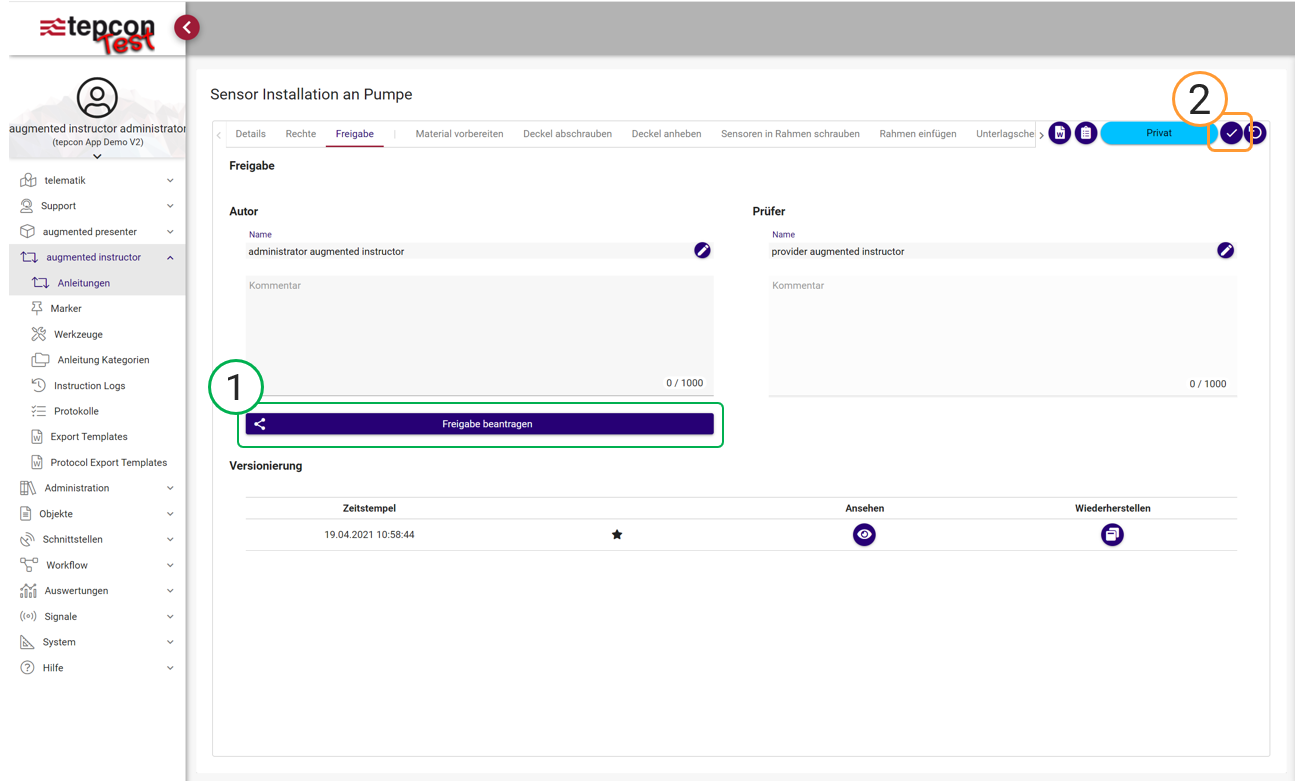Click the clipboard protocol icon
This screenshot has width=1295, height=781.
[x=1085, y=133]
